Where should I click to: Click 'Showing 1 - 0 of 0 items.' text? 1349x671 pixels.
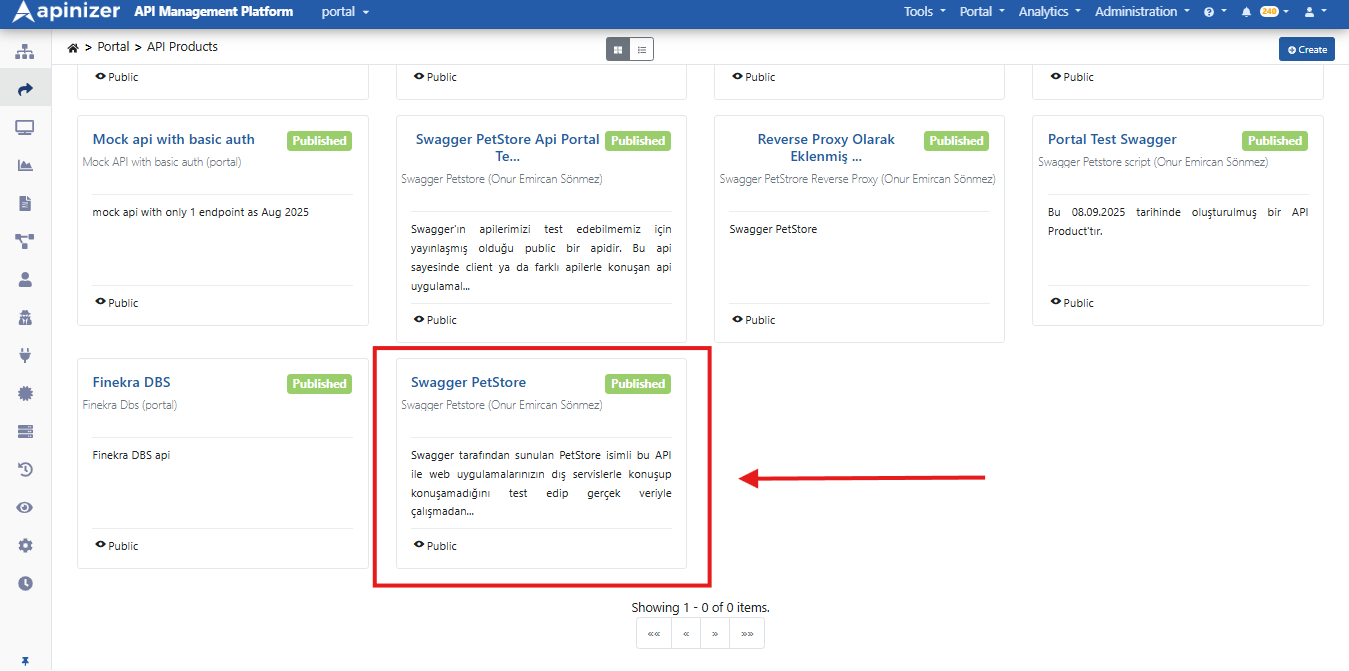point(700,607)
